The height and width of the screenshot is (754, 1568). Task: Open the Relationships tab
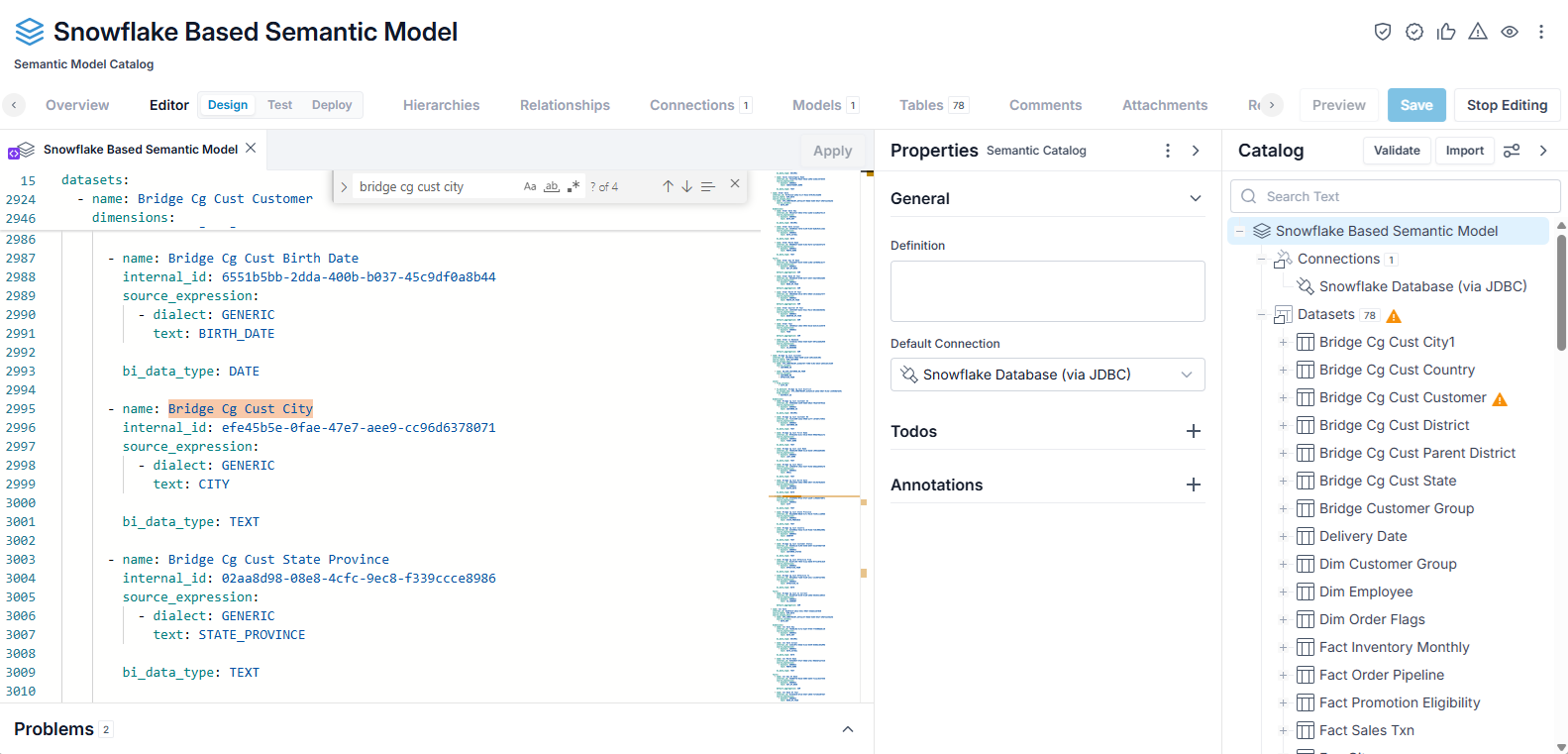coord(565,105)
